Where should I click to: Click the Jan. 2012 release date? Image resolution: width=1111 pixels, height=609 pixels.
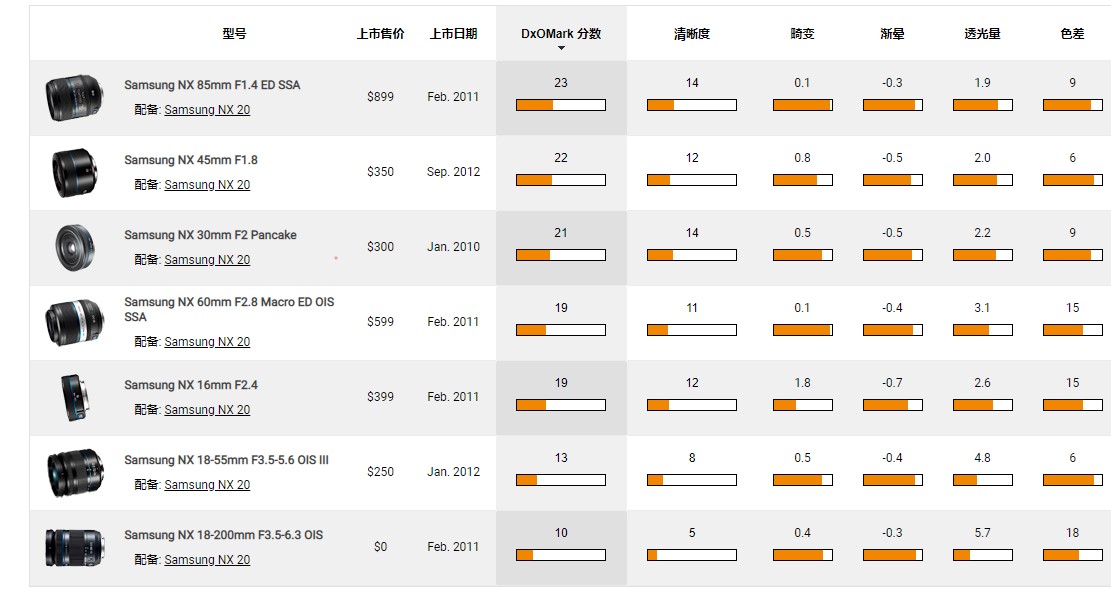[x=453, y=472]
